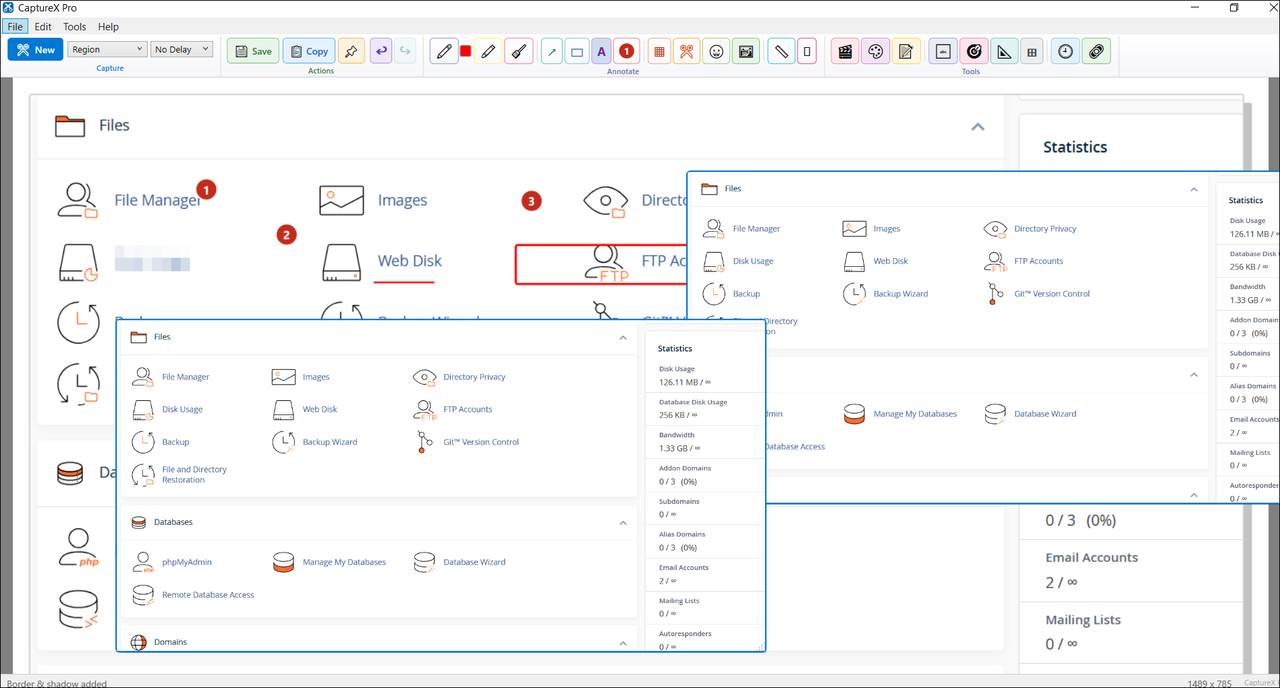Click the large 'Statistics' heading in canvas

click(1075, 147)
